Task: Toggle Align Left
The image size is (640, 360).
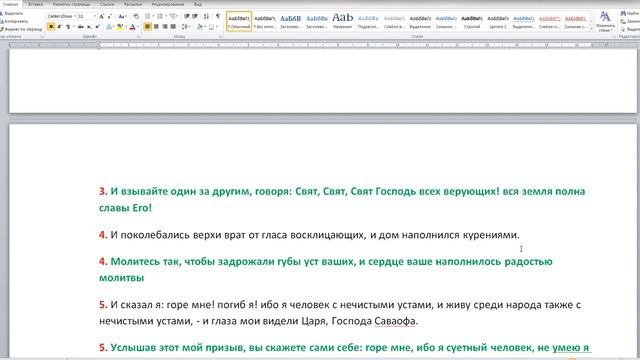Action: coord(148,27)
